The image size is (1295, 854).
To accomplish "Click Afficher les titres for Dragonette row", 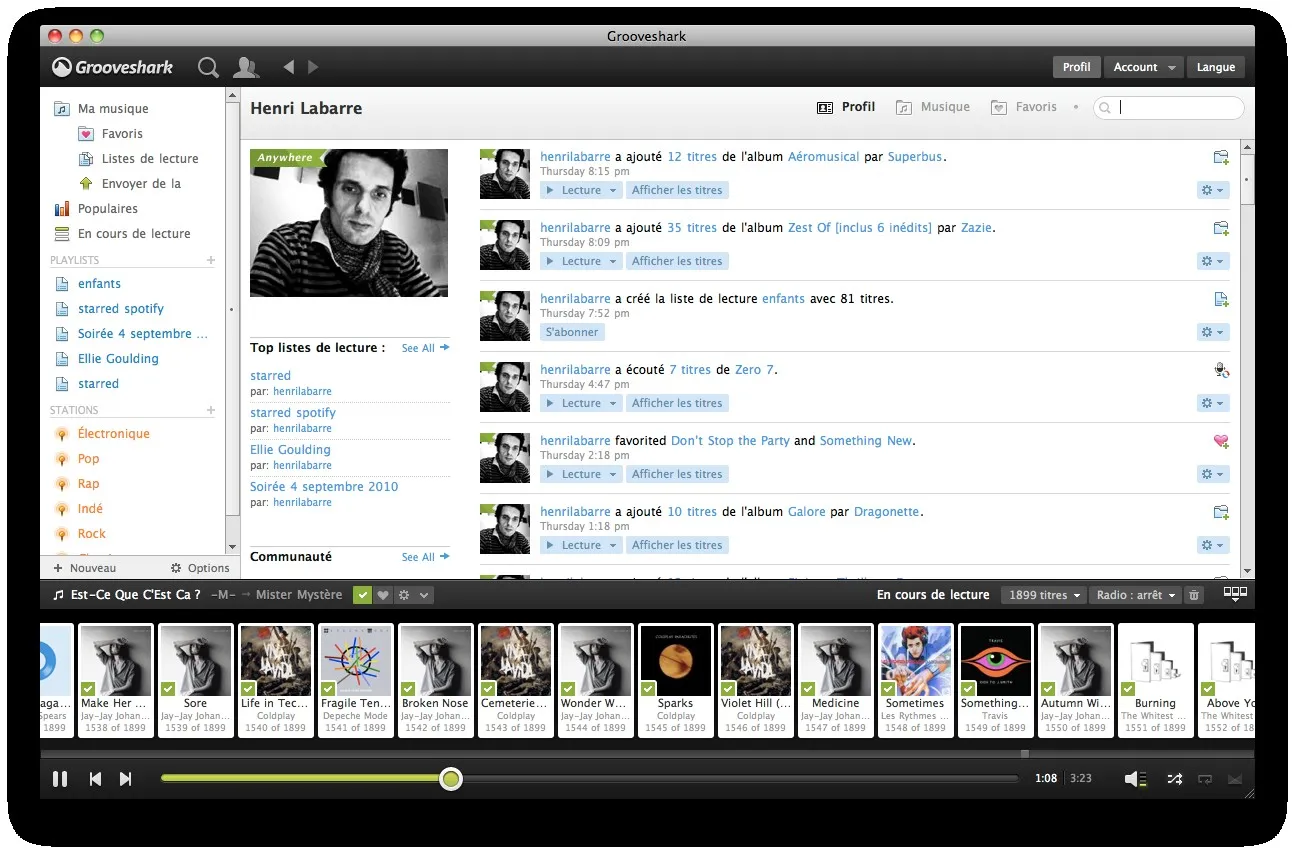I will tap(677, 545).
